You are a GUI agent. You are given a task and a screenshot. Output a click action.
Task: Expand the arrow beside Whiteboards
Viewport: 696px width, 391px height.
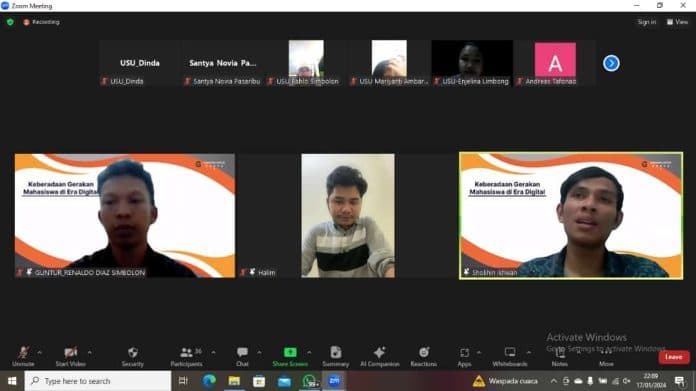[529, 352]
